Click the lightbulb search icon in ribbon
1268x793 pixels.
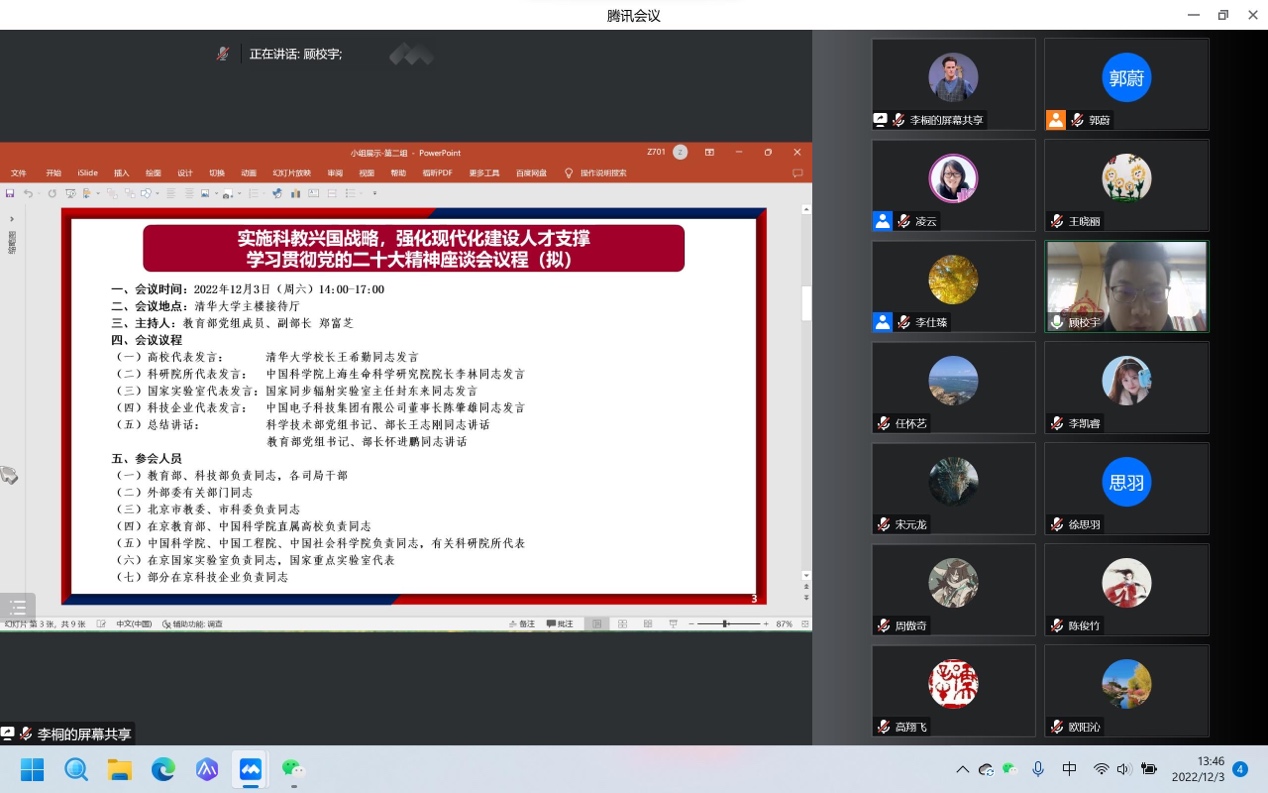(x=569, y=173)
